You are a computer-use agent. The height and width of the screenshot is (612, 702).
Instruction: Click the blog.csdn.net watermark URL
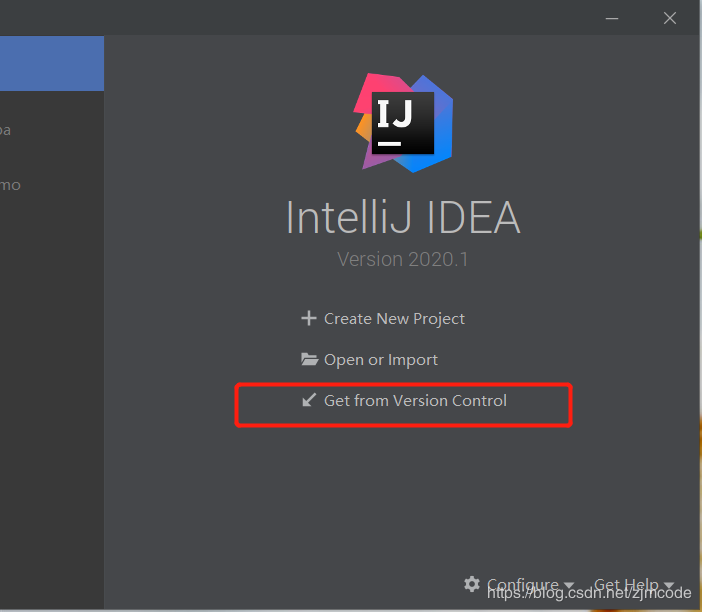[x=589, y=594]
